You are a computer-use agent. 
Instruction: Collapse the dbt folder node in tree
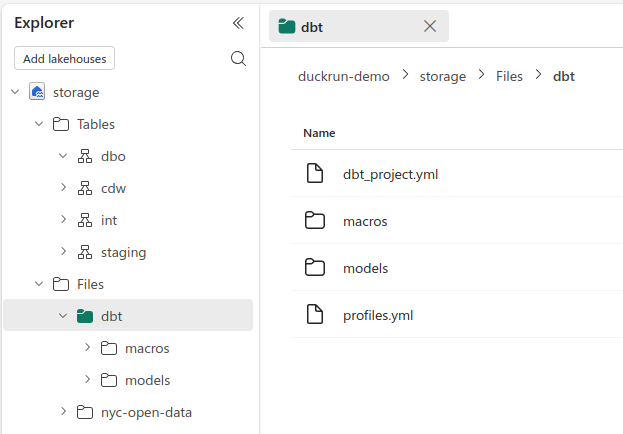(x=63, y=316)
